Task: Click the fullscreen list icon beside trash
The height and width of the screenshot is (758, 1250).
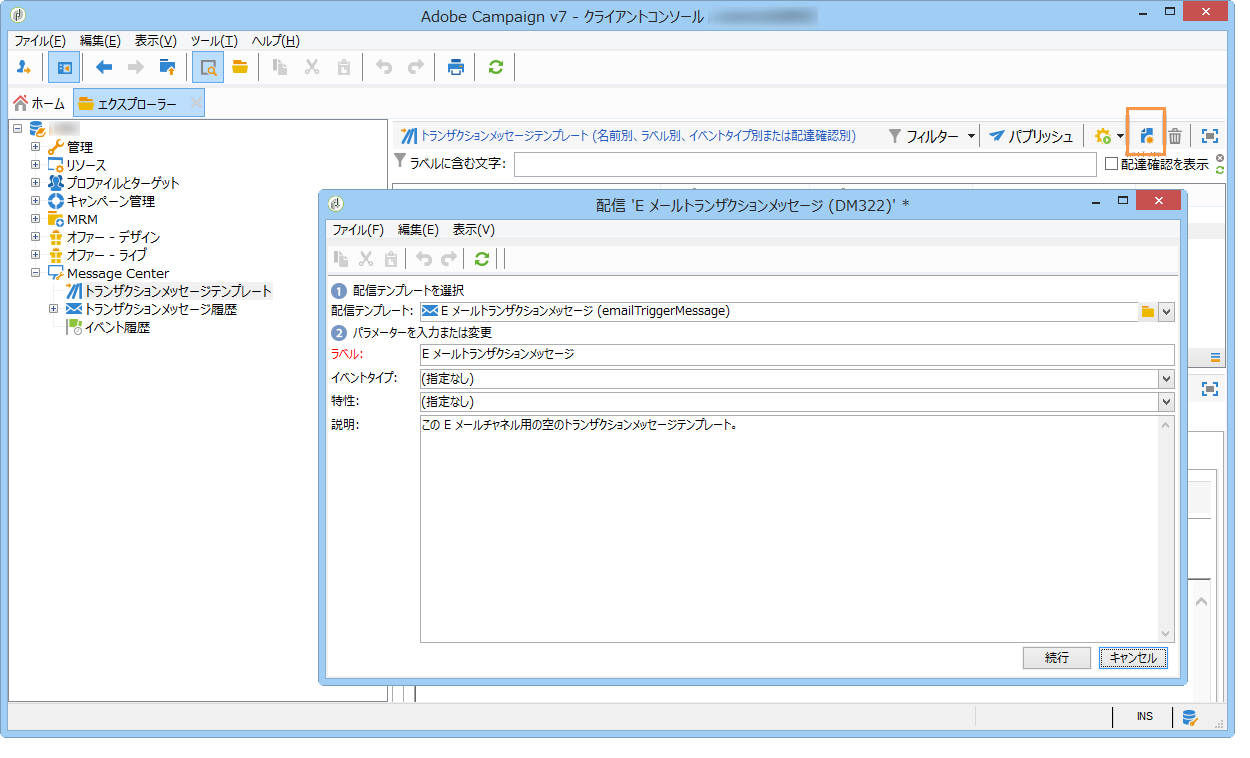Action: point(1210,136)
